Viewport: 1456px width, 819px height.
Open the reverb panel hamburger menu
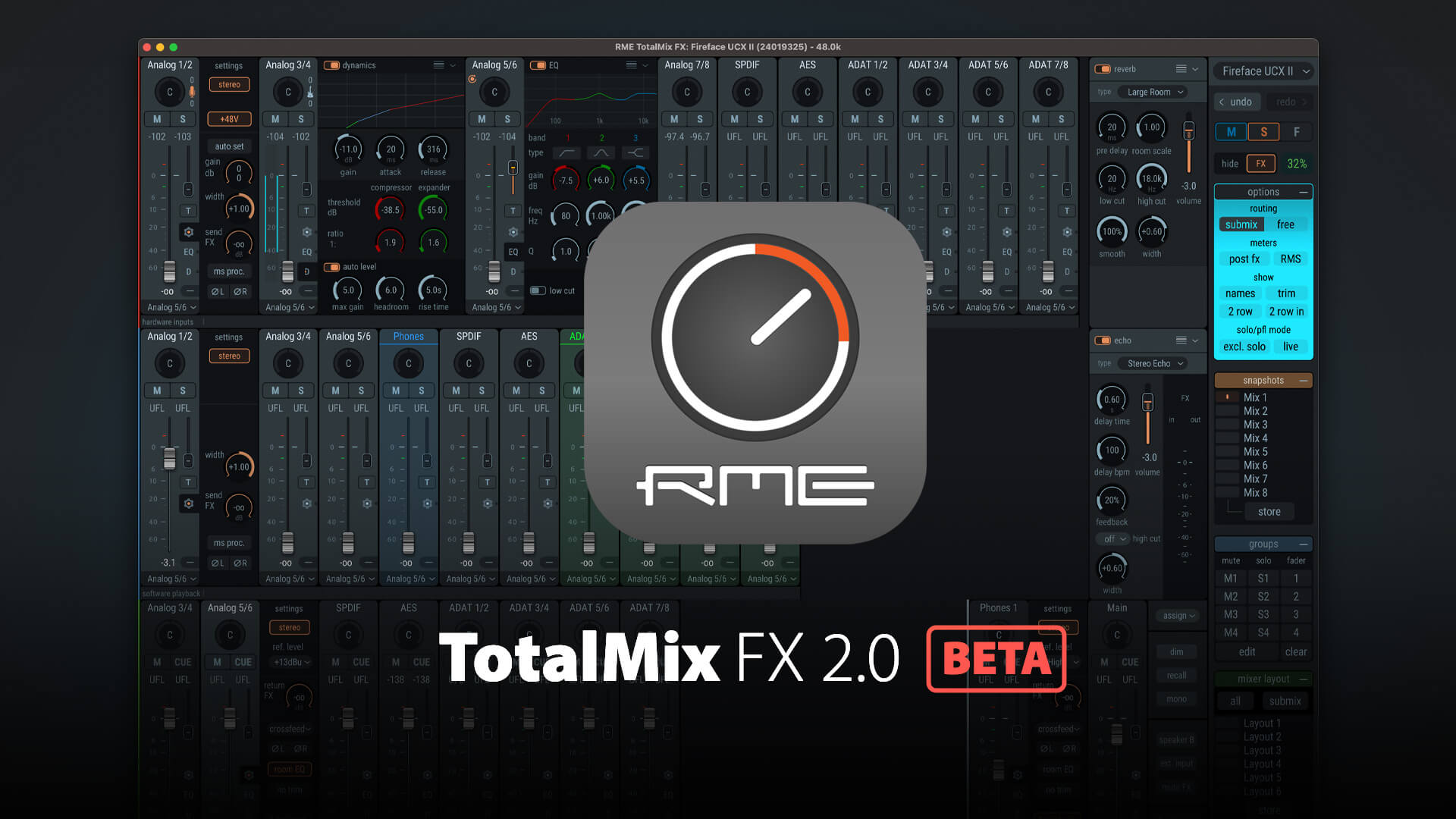click(x=1181, y=69)
